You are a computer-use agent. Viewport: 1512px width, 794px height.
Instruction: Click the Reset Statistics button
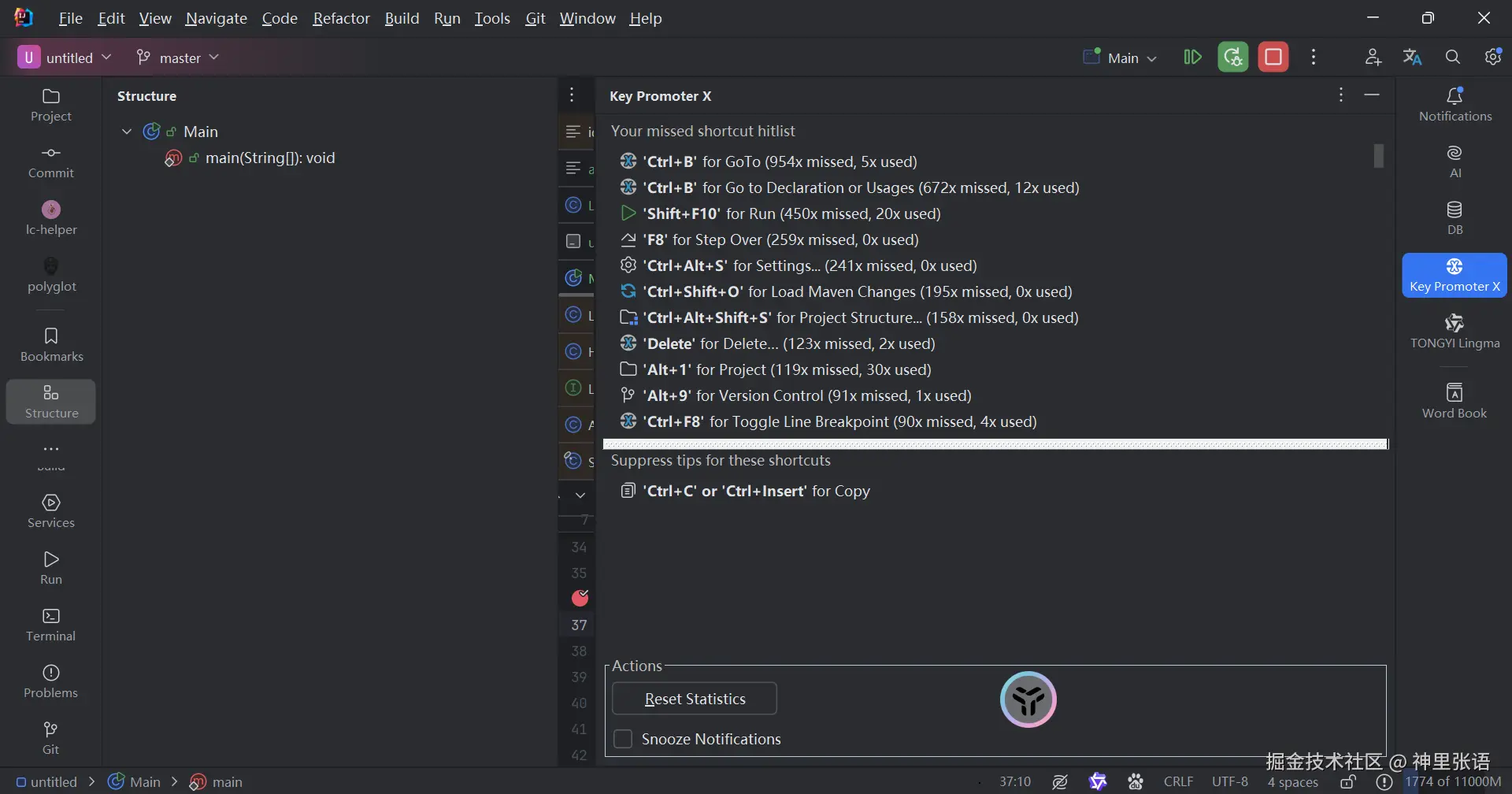point(695,699)
